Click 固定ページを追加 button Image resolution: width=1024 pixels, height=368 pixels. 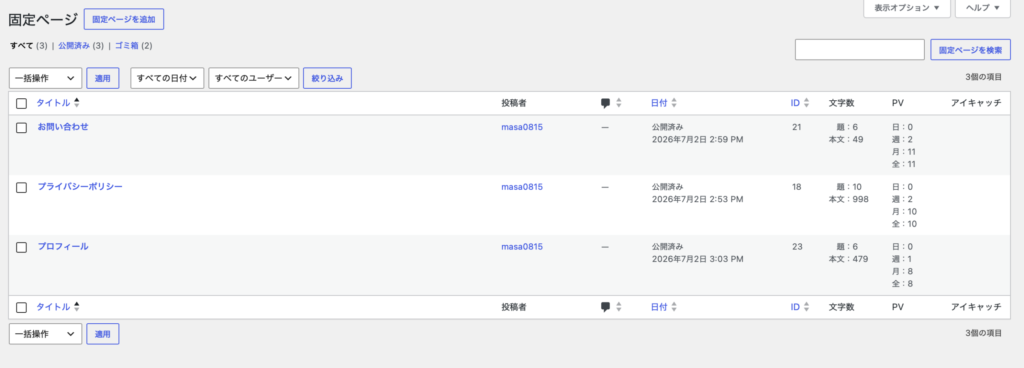click(x=124, y=20)
